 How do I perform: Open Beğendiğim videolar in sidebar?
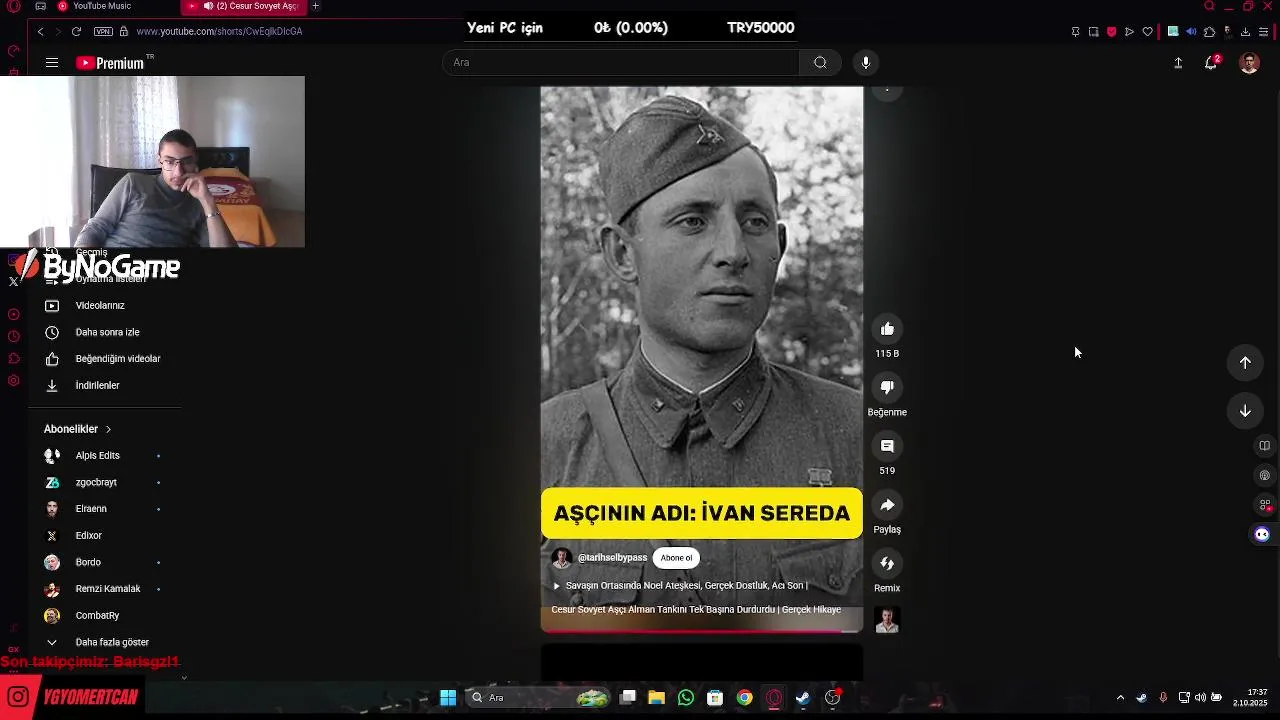(x=105, y=359)
